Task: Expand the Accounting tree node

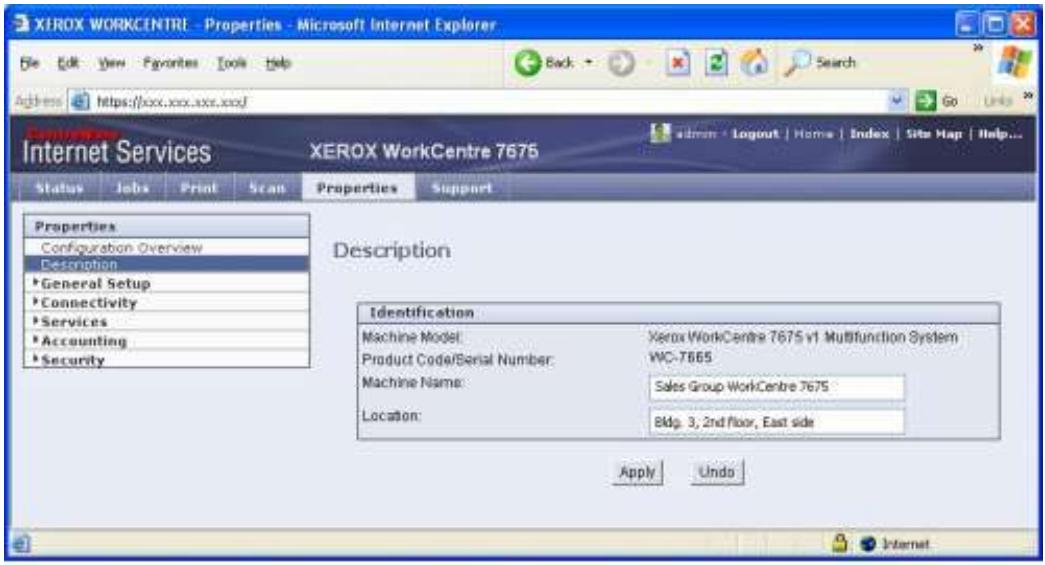Action: 36,340
